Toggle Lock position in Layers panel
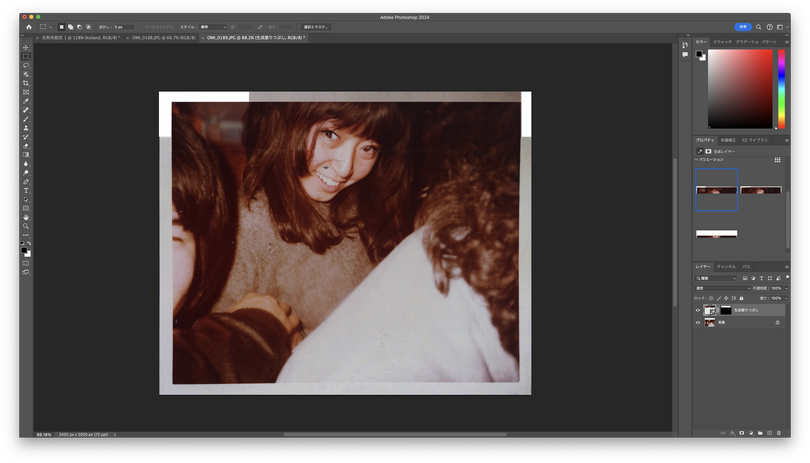Viewport: 810px width, 463px height. 726,298
